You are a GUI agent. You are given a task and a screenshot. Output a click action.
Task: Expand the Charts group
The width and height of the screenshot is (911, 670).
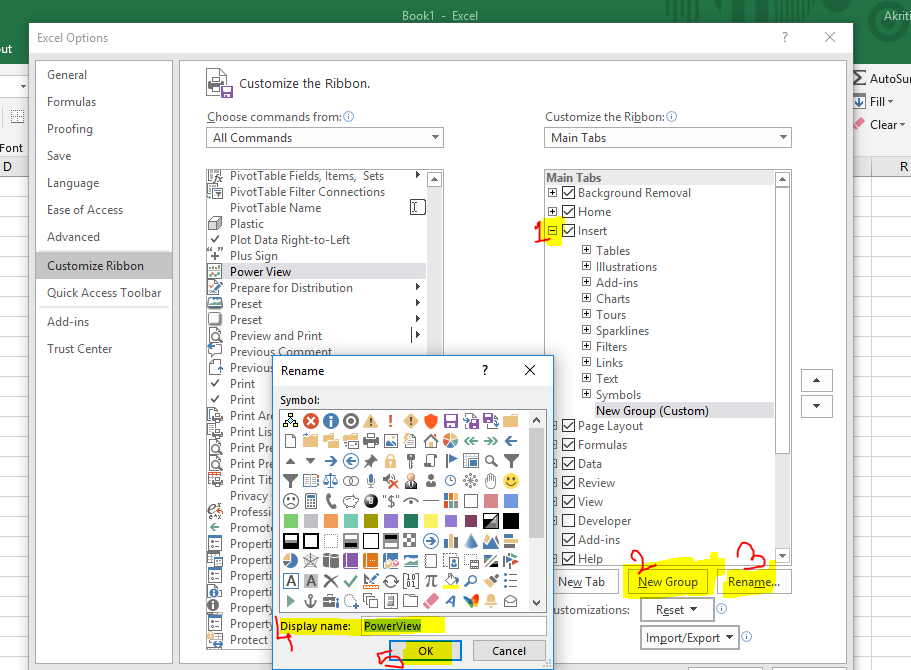pos(587,298)
